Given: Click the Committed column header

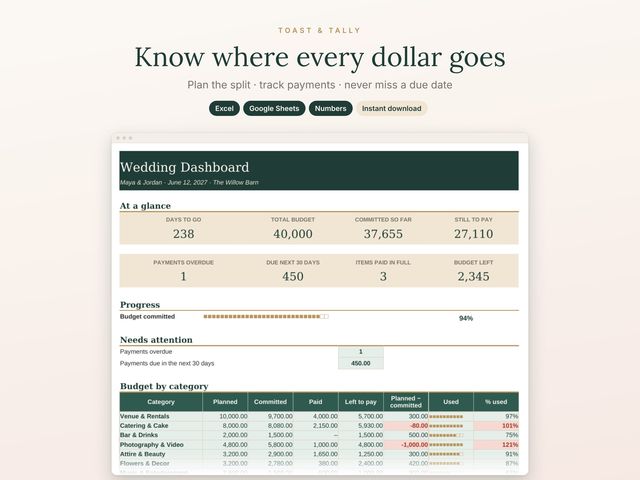Looking at the screenshot, I should tap(270, 402).
